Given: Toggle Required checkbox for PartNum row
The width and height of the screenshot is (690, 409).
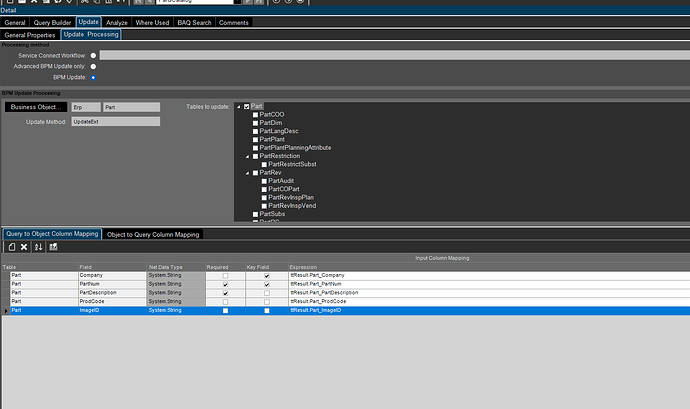Looking at the screenshot, I should click(225, 284).
